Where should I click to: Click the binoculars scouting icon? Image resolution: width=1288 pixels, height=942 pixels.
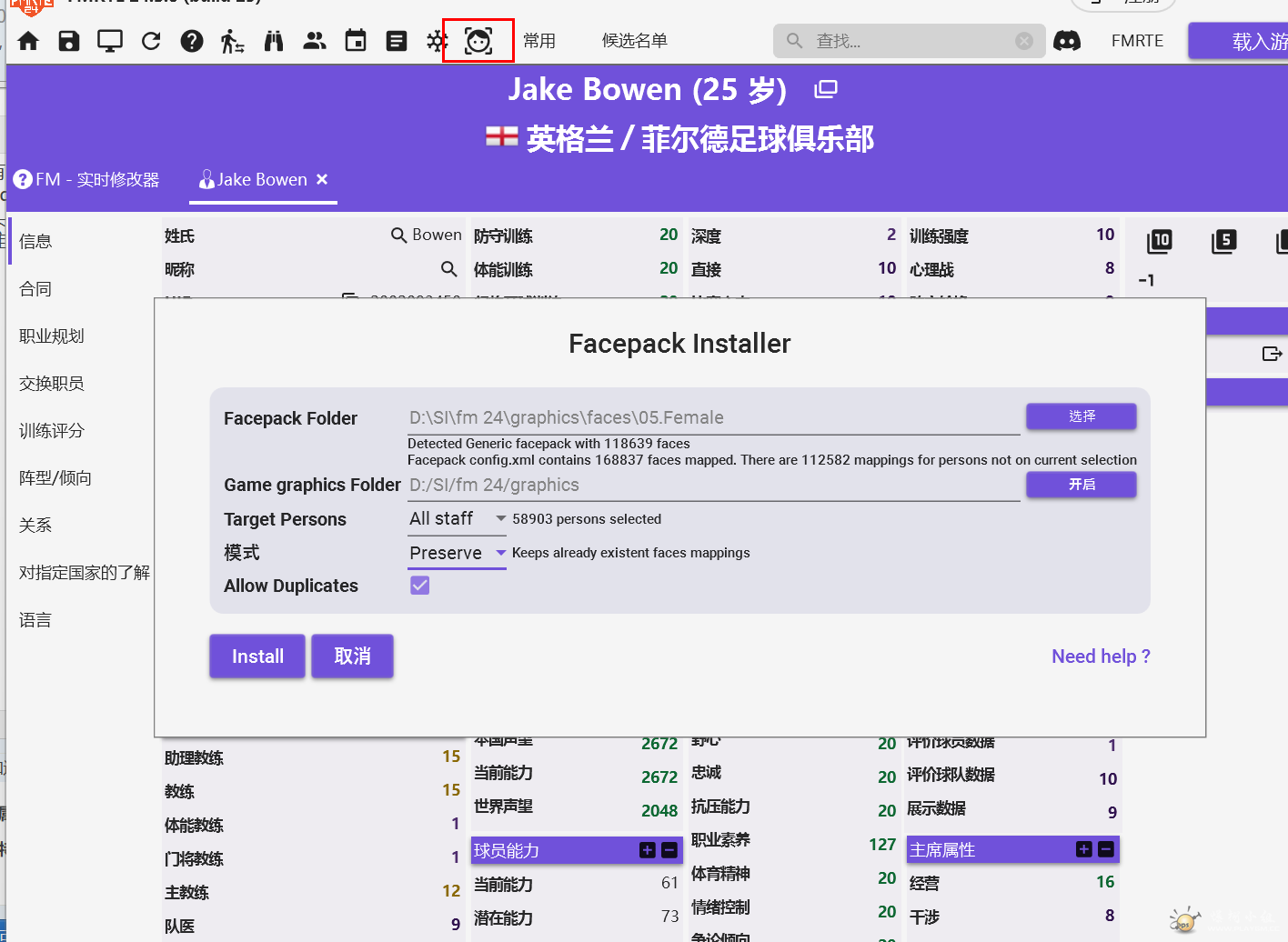(274, 41)
